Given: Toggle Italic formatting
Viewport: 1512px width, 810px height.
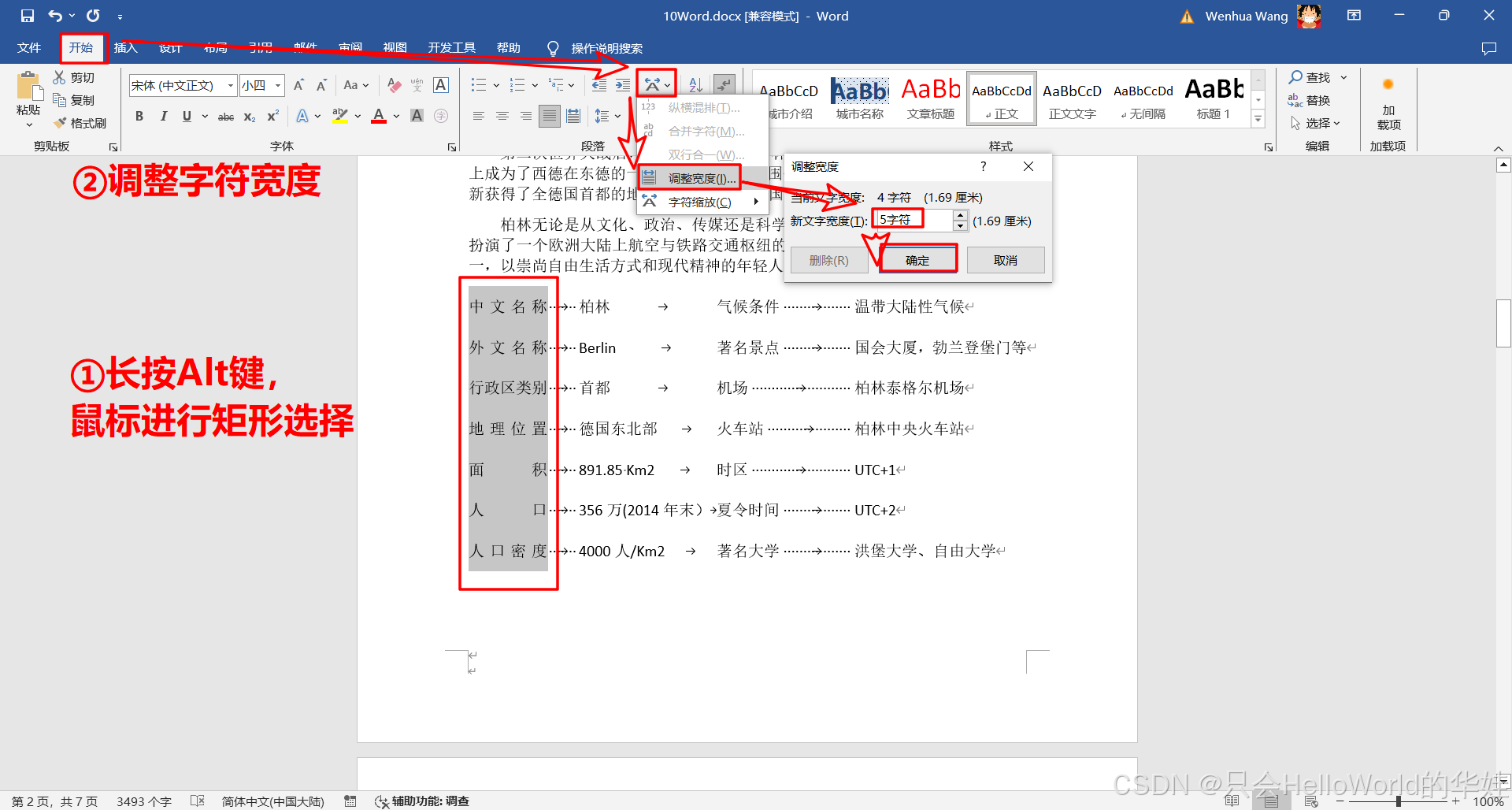Looking at the screenshot, I should [163, 116].
